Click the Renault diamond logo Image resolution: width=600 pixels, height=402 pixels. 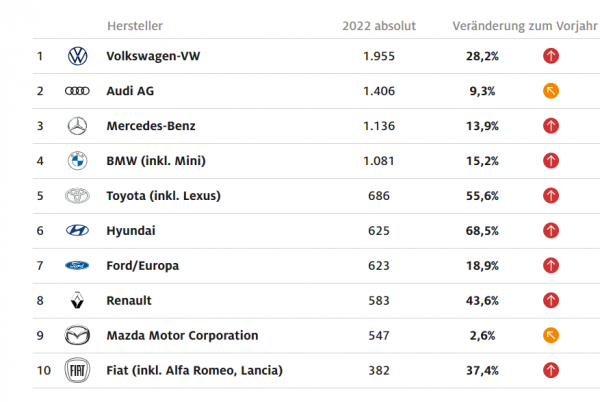[77, 300]
